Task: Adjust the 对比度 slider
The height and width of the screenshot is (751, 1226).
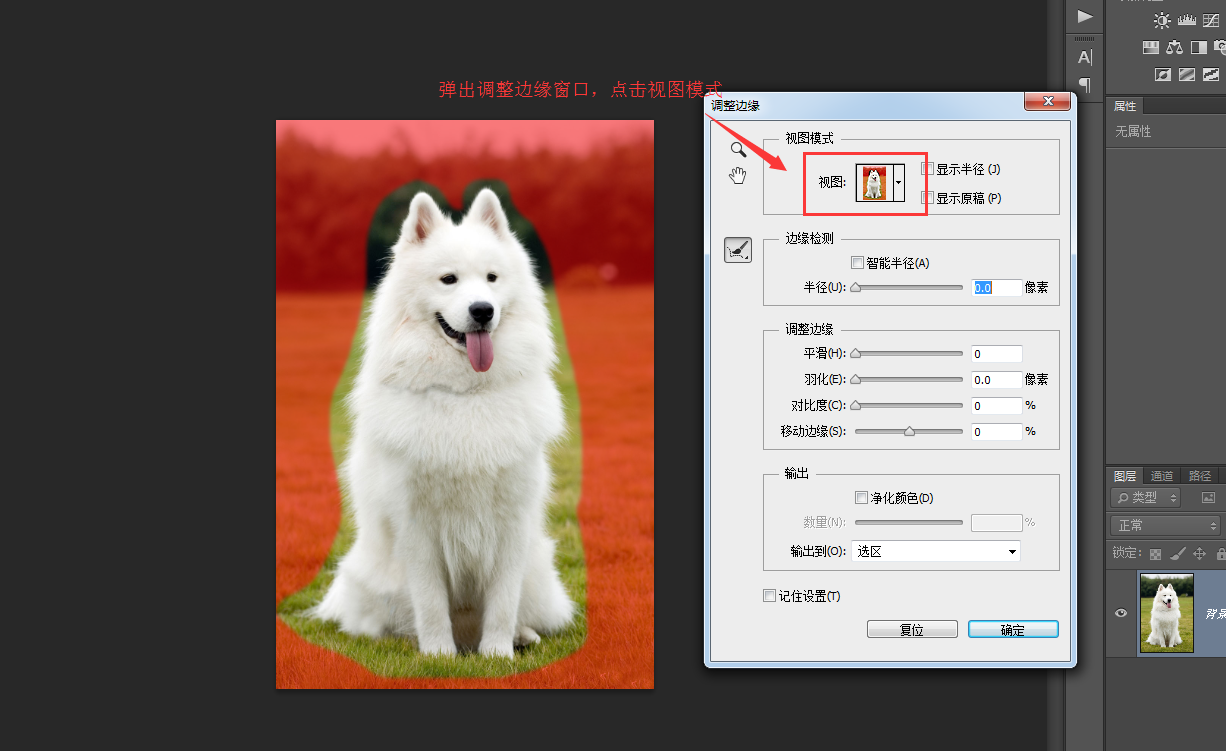Action: [908, 406]
